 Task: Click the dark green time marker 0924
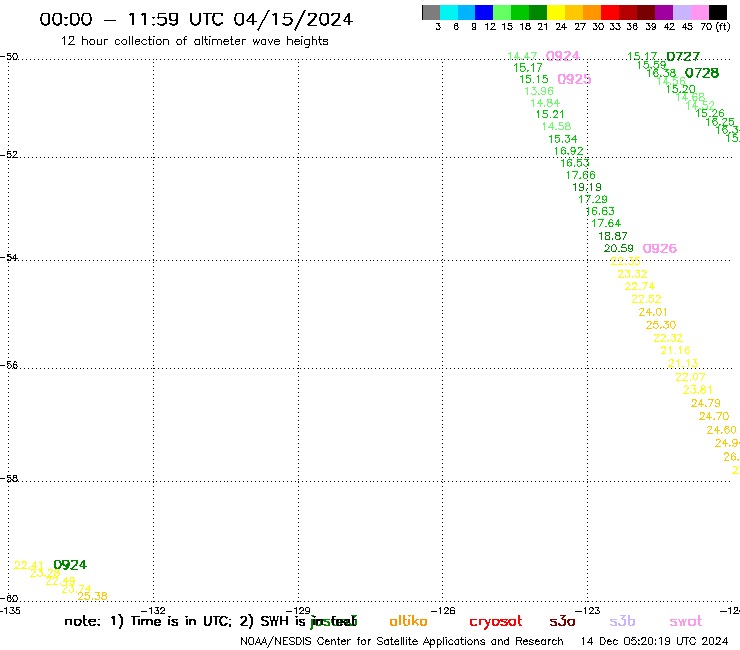pos(70,565)
